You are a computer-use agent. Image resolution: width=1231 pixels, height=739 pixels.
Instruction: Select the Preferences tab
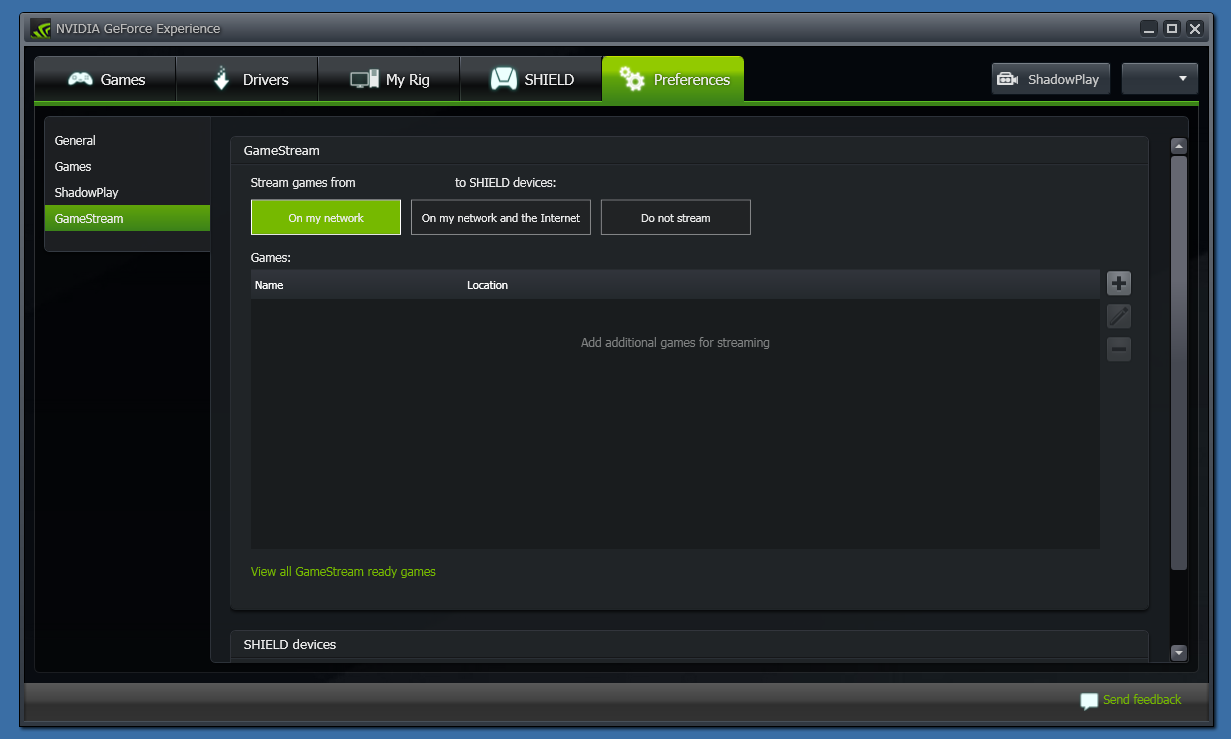[x=673, y=79]
